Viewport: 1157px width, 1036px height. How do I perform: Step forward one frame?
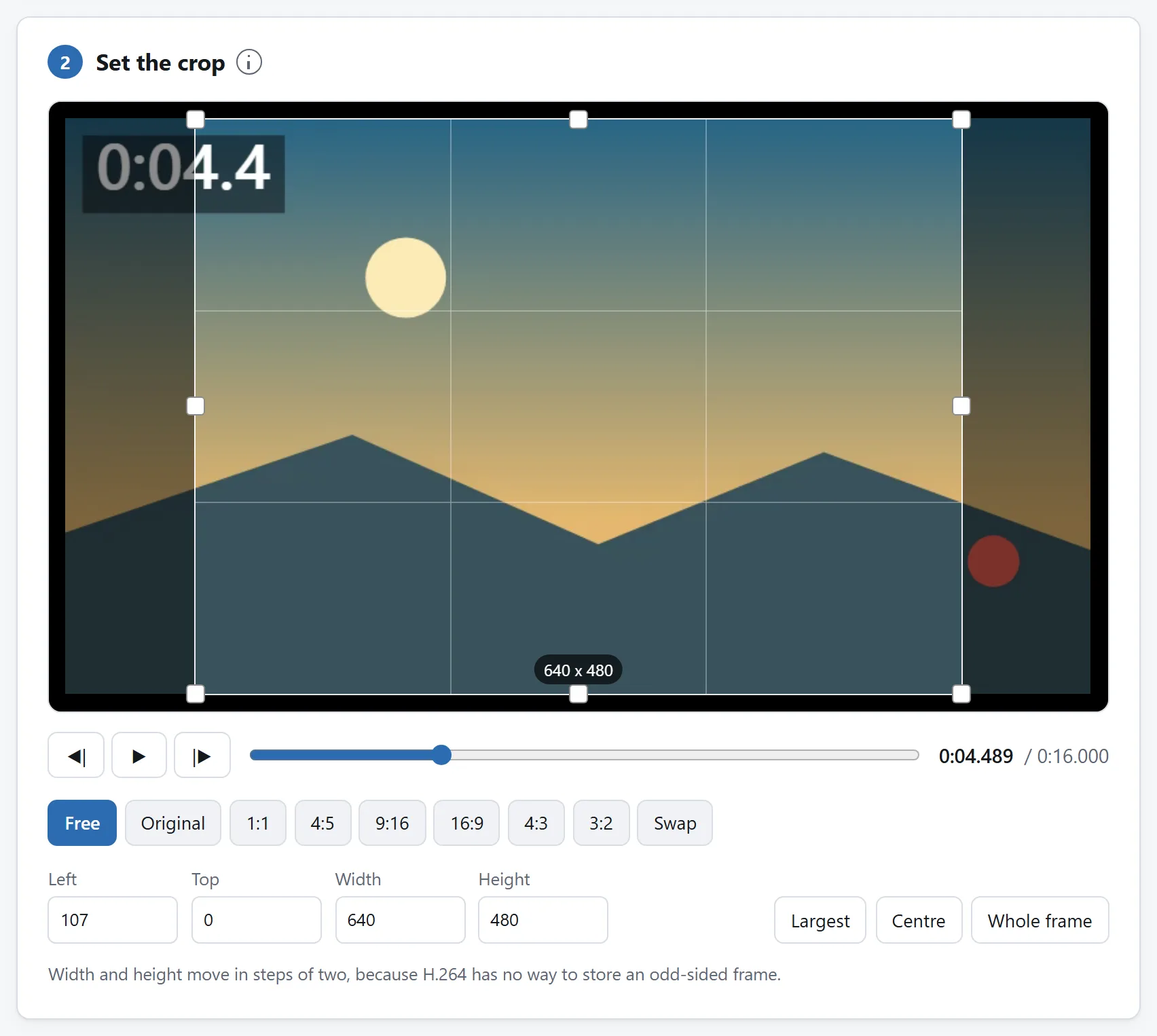coord(202,755)
